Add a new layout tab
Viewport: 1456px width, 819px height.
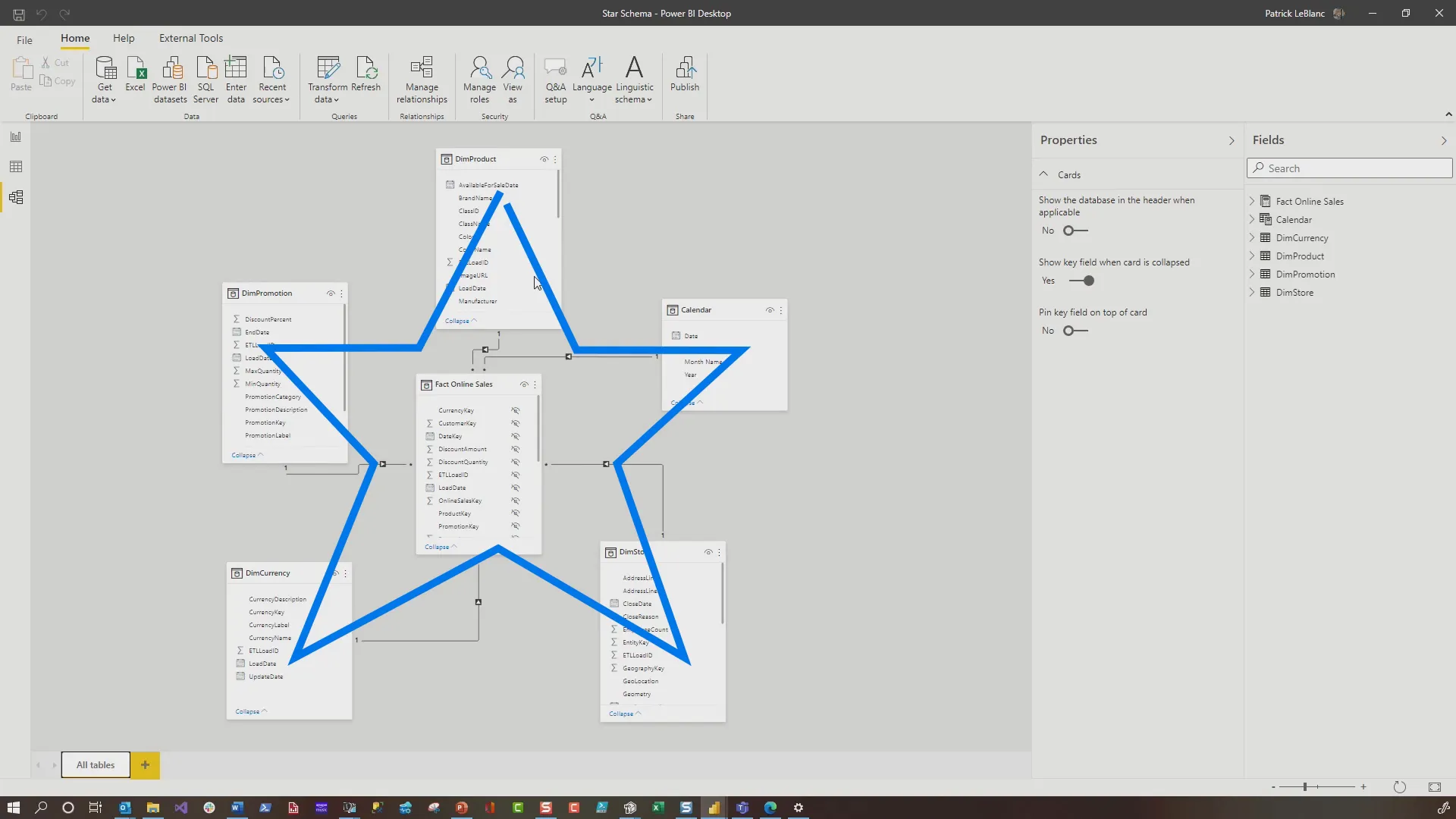(x=145, y=765)
